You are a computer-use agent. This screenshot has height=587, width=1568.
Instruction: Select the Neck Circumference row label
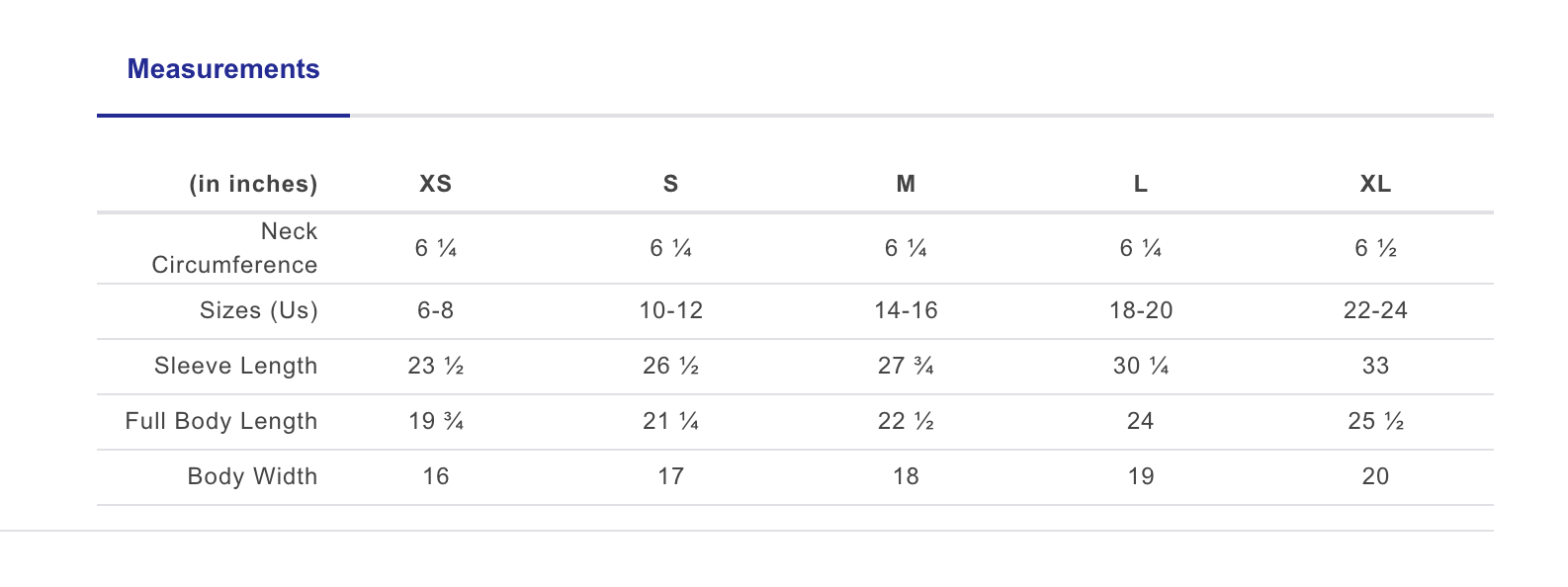pyautogui.click(x=234, y=248)
